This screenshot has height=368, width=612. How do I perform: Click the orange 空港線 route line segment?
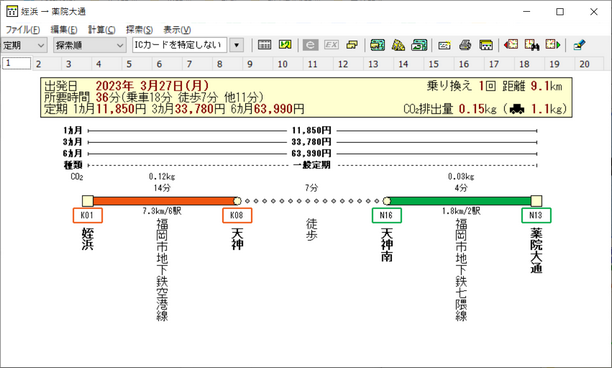pyautogui.click(x=163, y=201)
